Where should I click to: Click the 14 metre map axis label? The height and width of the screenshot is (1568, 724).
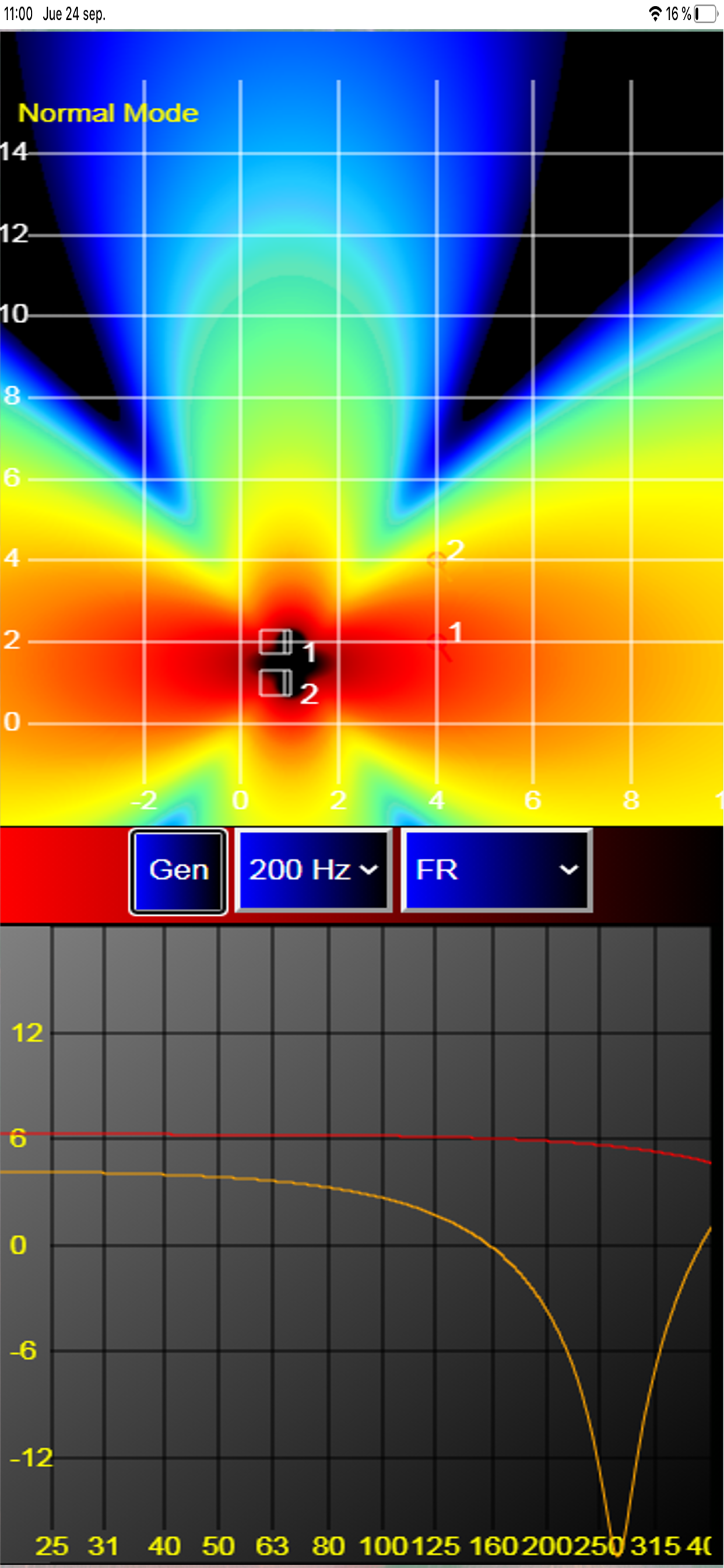click(x=14, y=152)
